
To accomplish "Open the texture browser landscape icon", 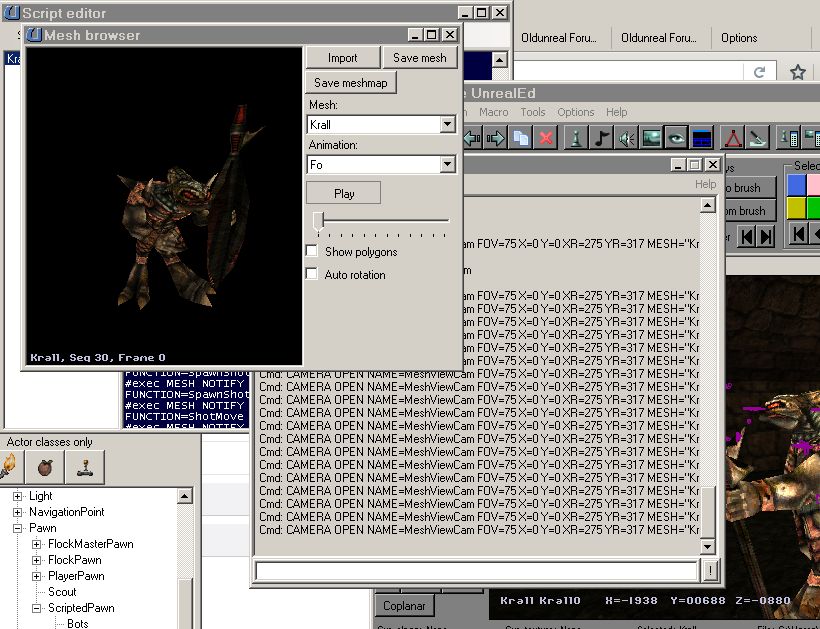I will coord(651,138).
